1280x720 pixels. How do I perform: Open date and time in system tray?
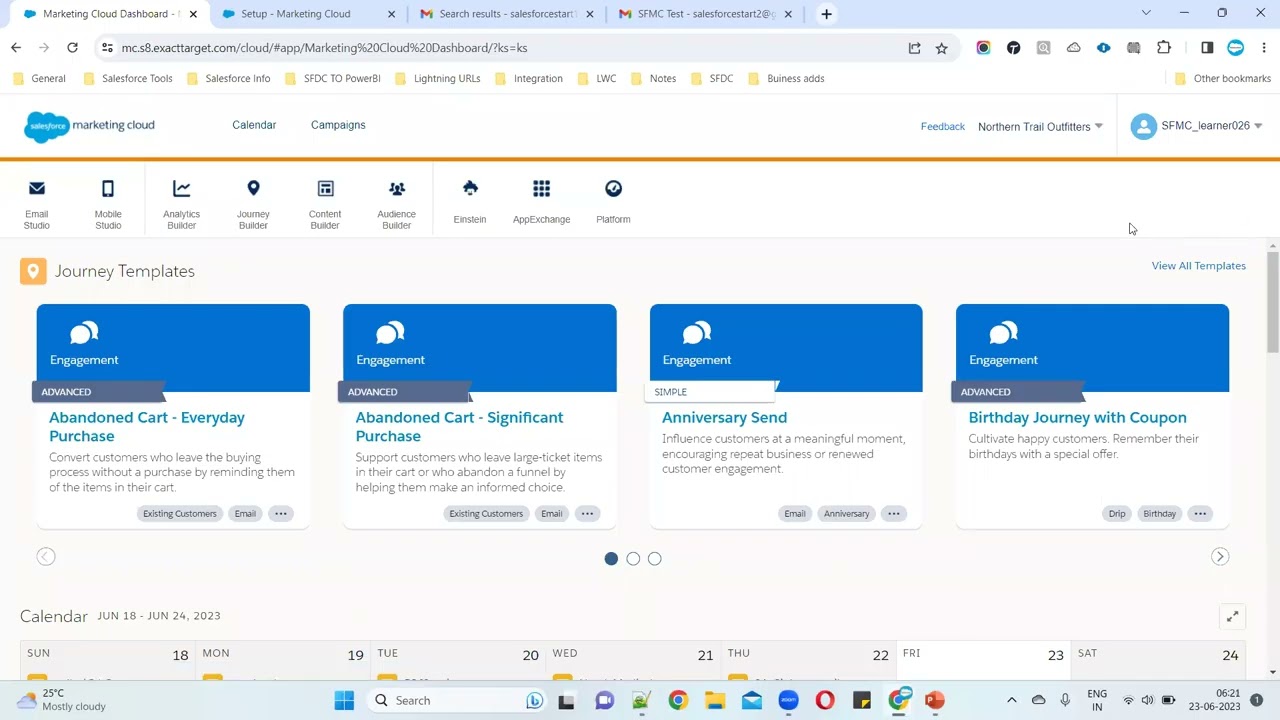[1214, 700]
